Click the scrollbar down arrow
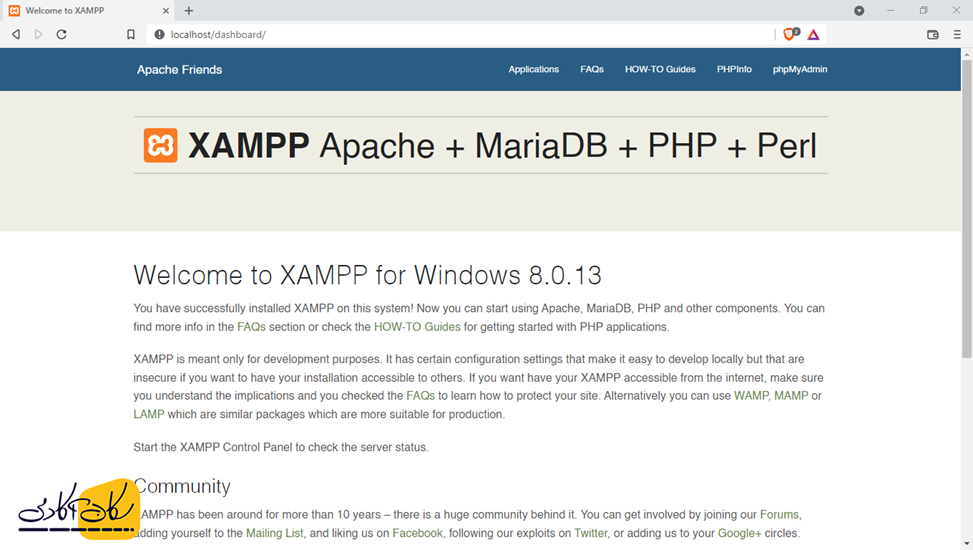 click(967, 544)
